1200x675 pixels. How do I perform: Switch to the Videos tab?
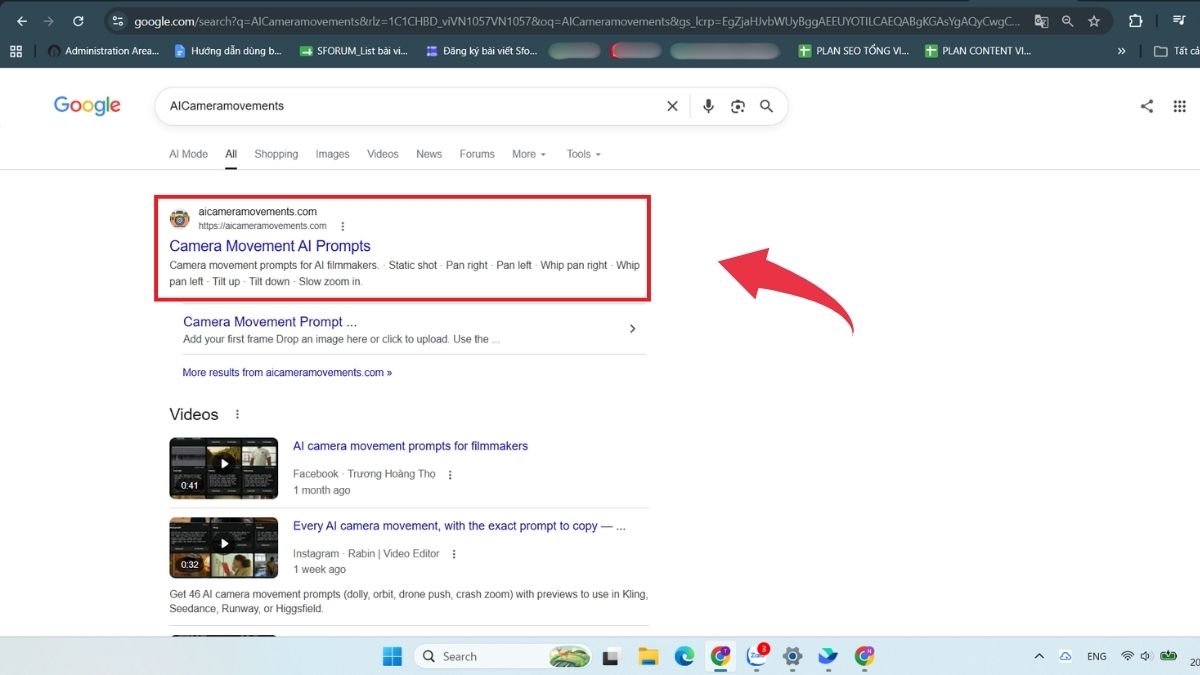pyautogui.click(x=383, y=154)
